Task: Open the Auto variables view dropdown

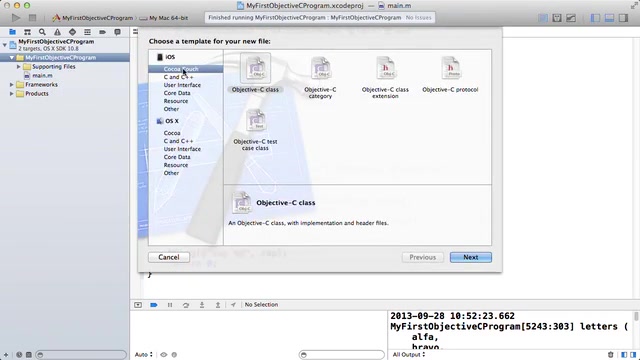Action: click(144, 355)
